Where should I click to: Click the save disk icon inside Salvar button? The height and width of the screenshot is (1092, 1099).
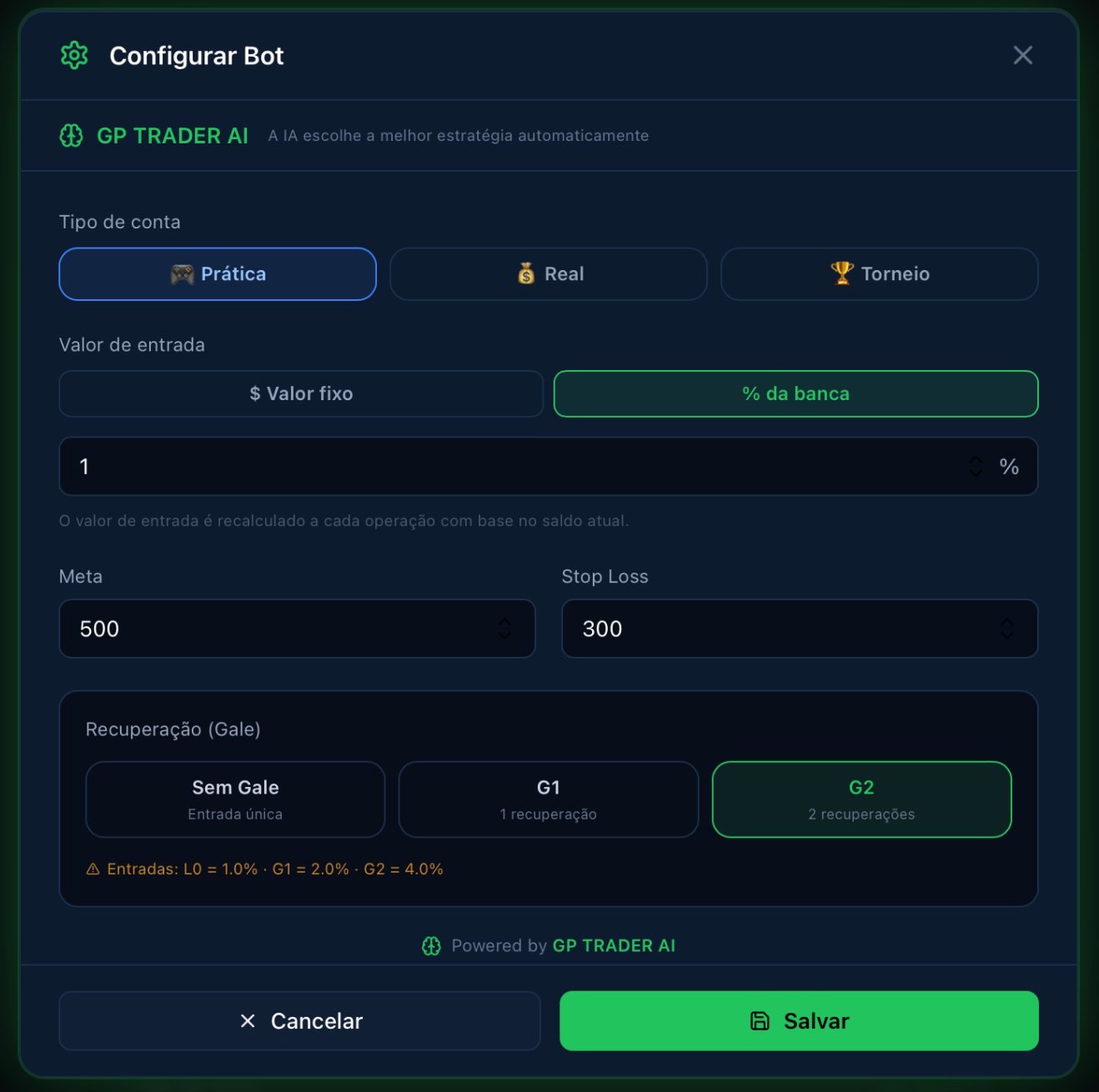[x=760, y=1020]
